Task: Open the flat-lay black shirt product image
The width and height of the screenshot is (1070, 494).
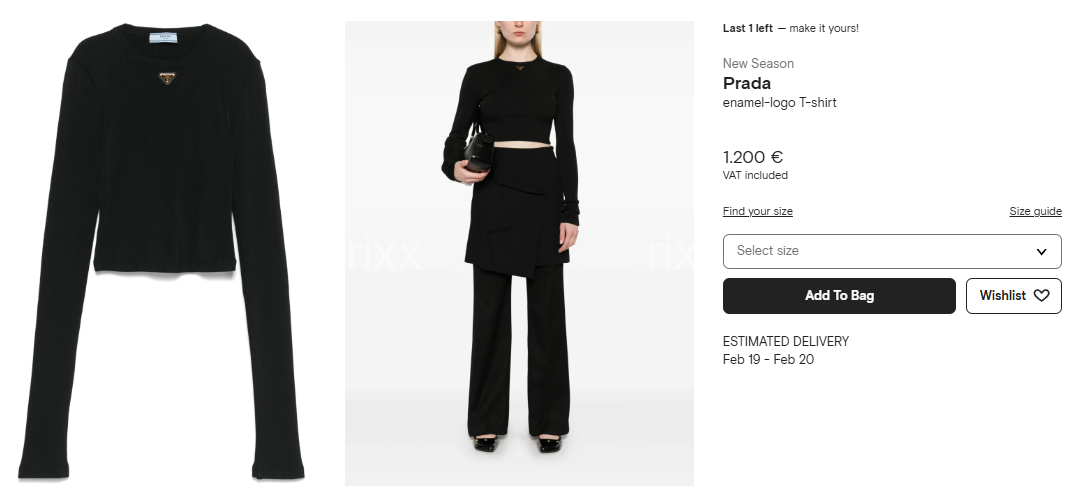Action: tap(161, 251)
